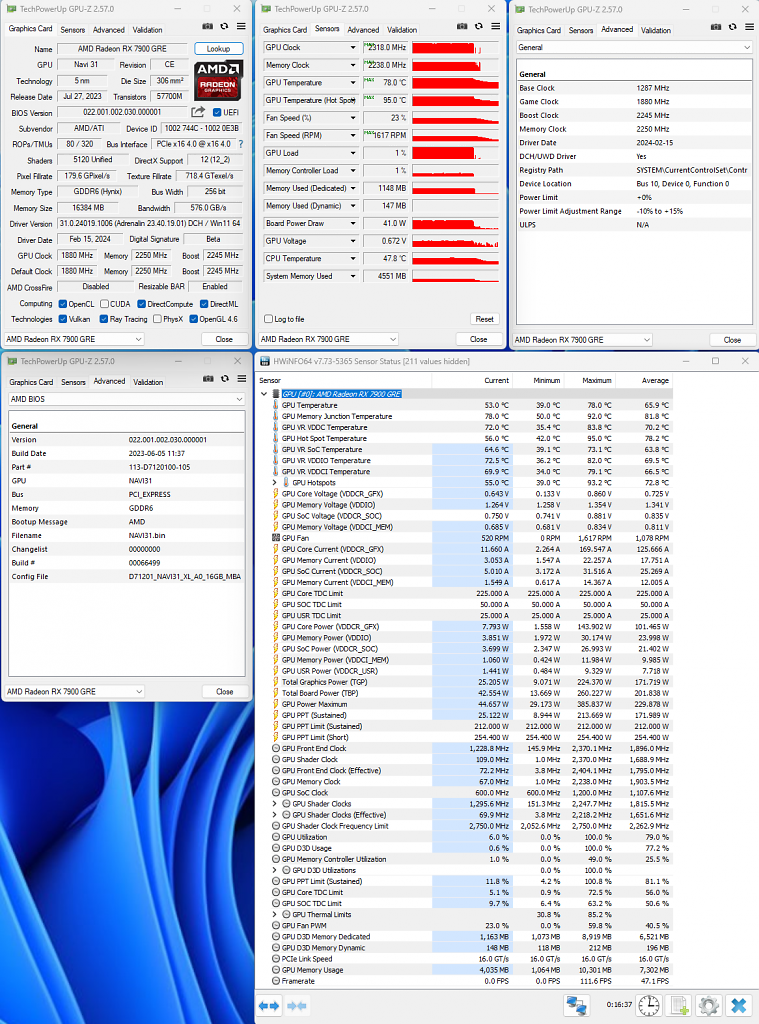Open hamburger menu in GPU-Z Advanced General window
This screenshot has width=759, height=1024.
[750, 27]
